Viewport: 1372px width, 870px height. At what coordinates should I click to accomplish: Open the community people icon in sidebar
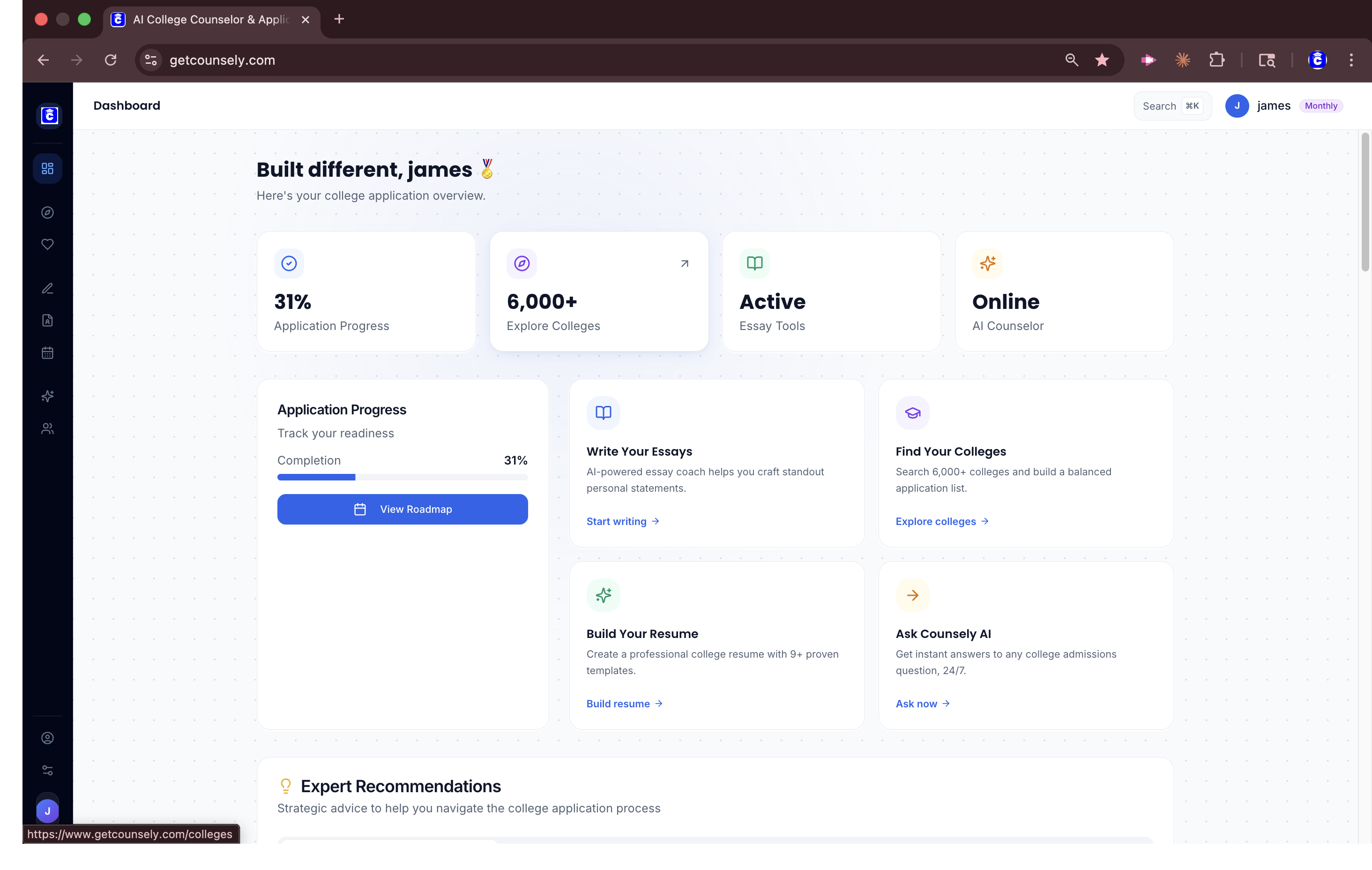coord(48,429)
